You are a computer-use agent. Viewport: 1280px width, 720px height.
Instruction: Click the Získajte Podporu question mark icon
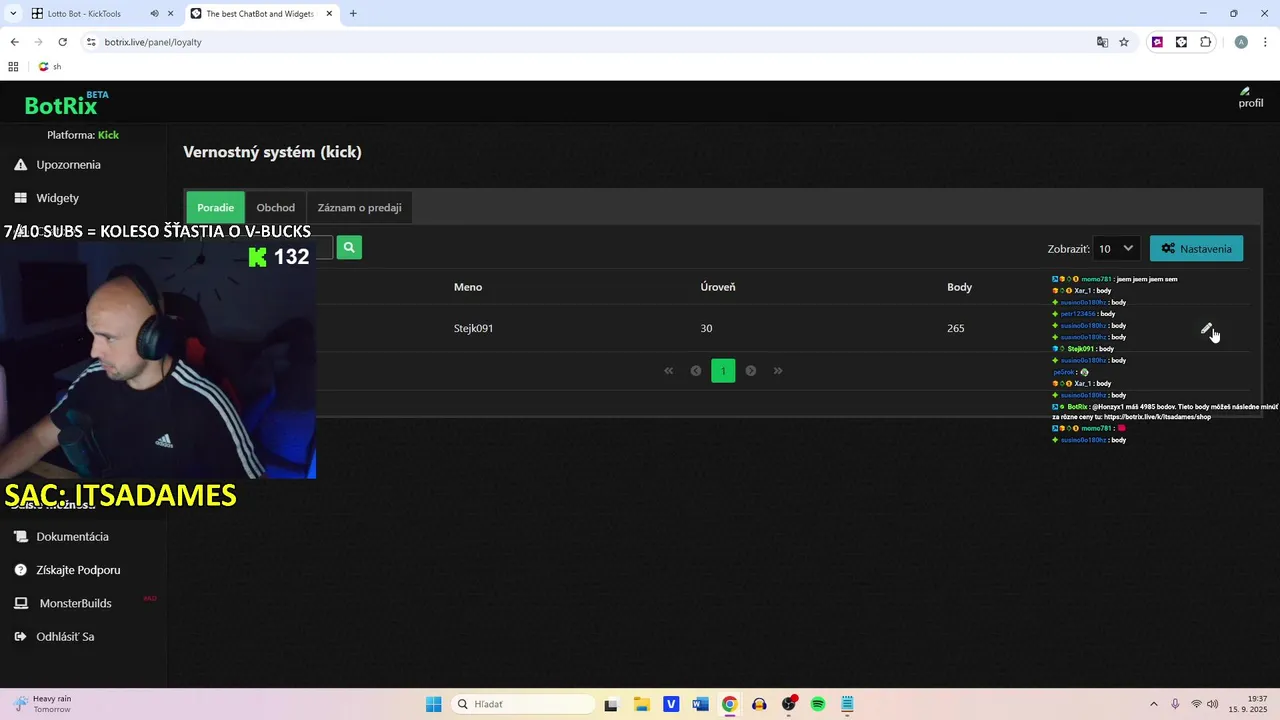click(20, 570)
